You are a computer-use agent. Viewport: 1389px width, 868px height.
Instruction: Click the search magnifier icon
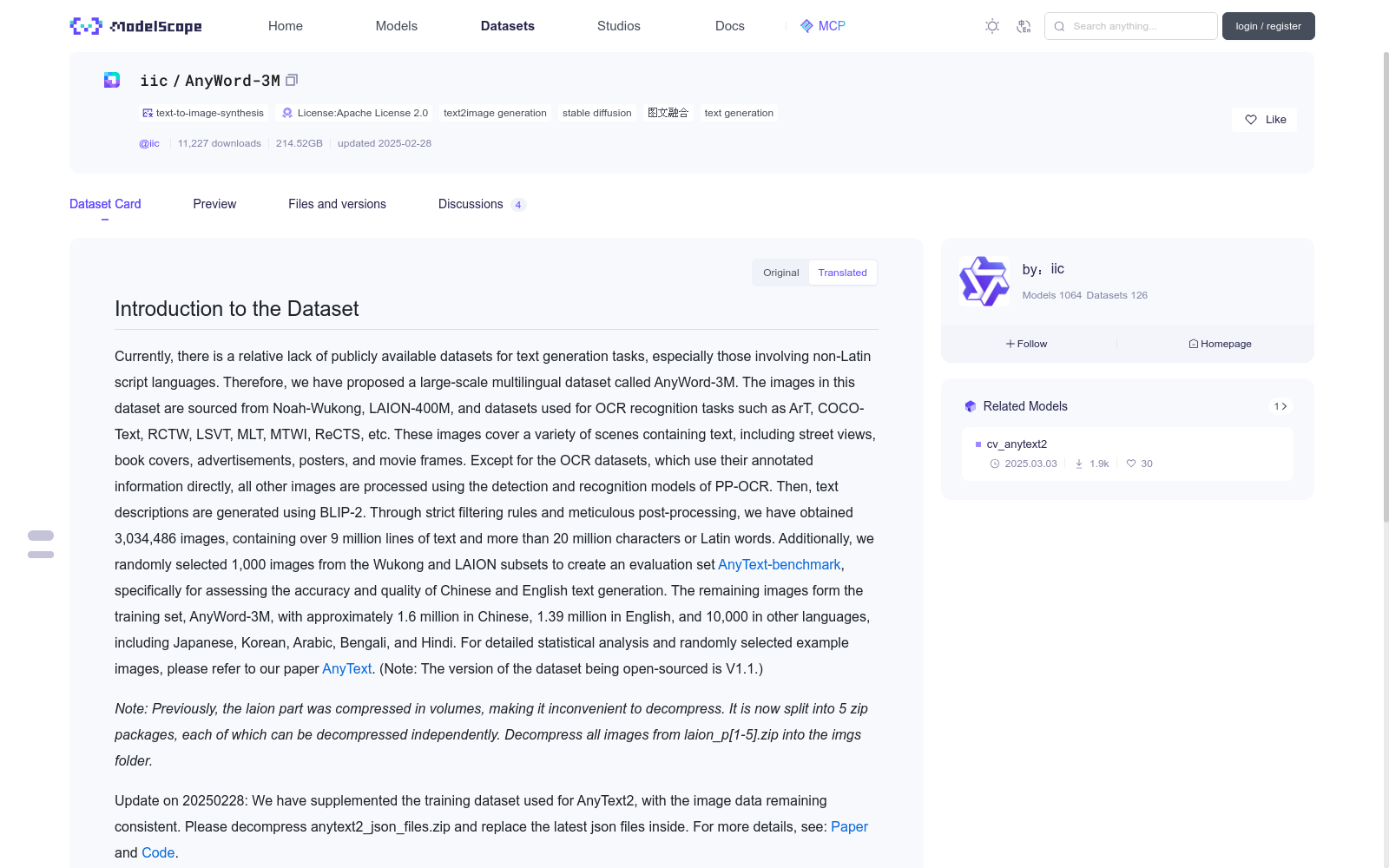point(1059,26)
